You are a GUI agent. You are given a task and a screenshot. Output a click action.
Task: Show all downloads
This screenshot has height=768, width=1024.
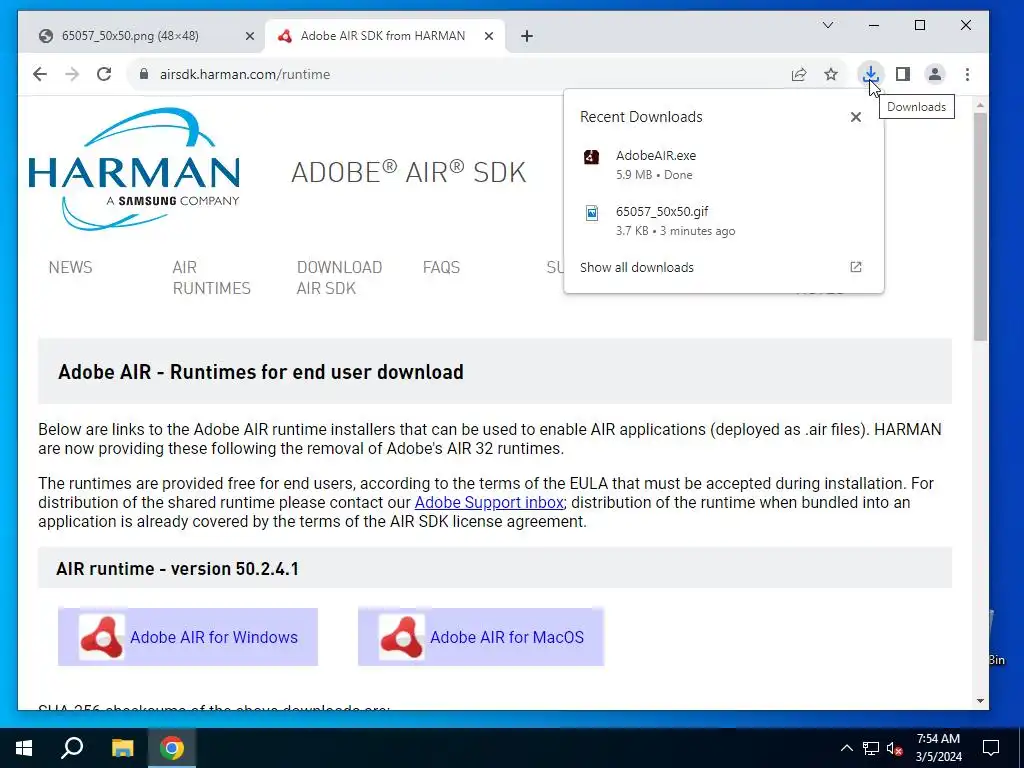coord(637,267)
